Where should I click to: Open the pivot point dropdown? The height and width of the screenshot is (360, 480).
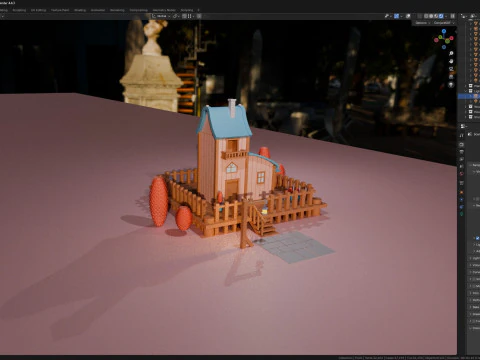[x=177, y=16]
